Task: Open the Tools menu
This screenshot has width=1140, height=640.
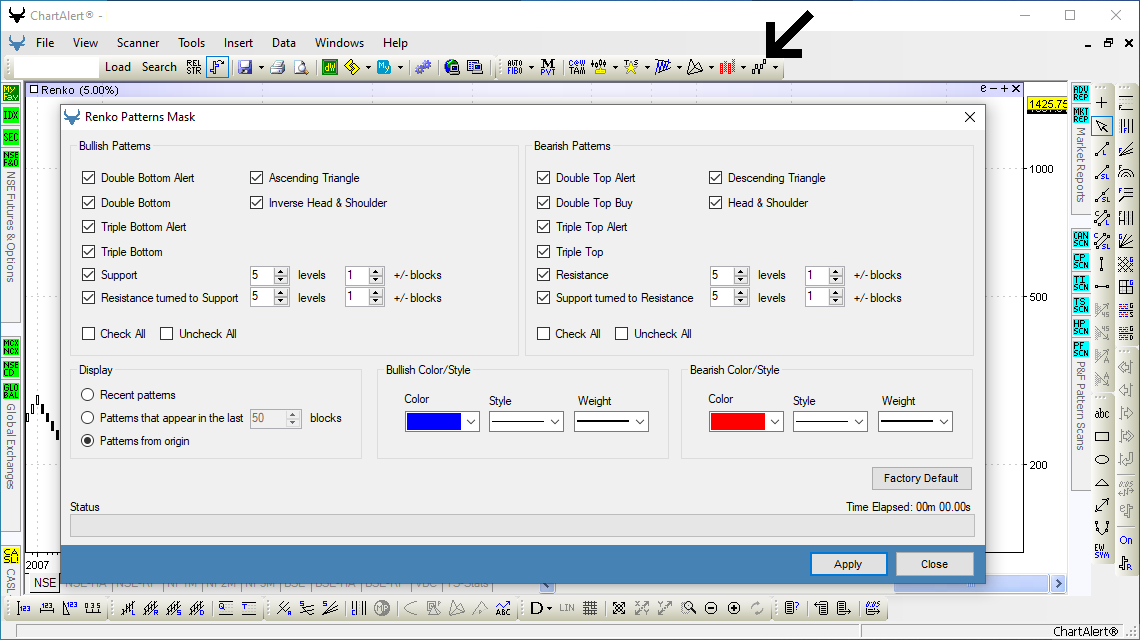Action: (x=191, y=43)
